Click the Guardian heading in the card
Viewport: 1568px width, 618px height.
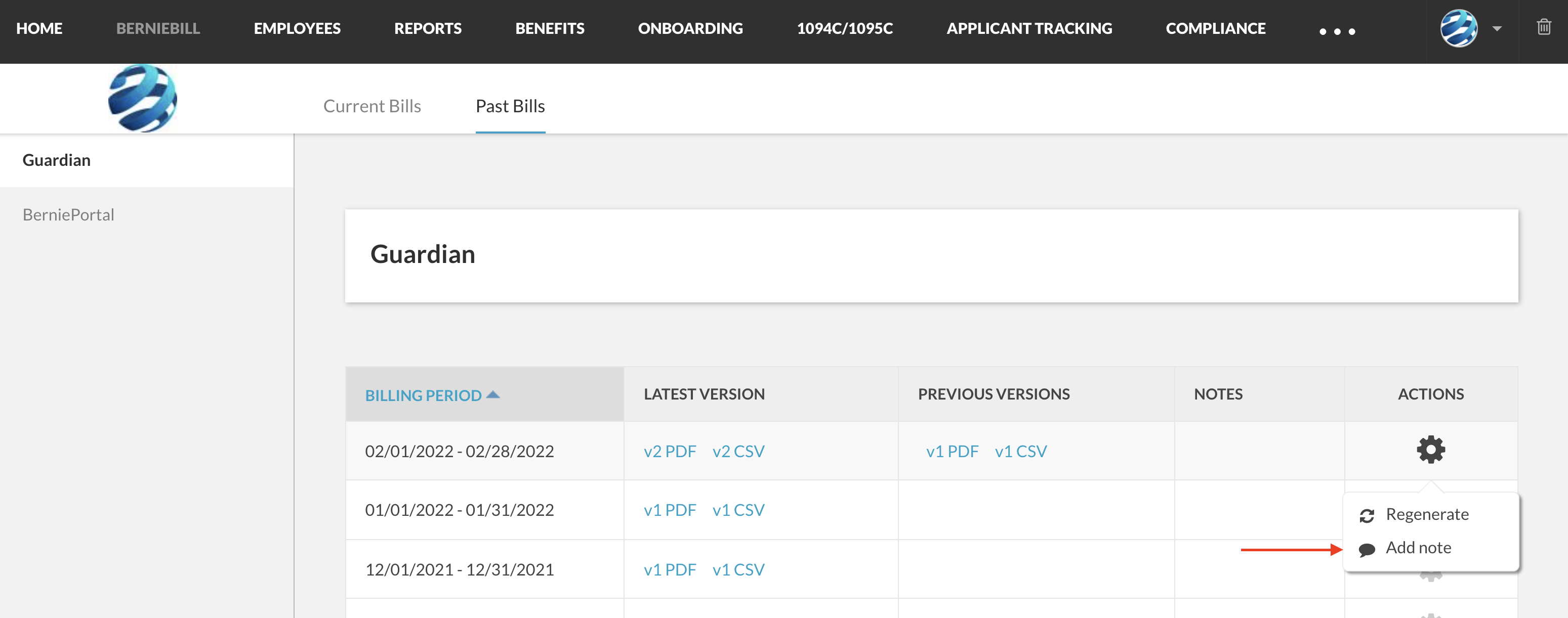(423, 254)
